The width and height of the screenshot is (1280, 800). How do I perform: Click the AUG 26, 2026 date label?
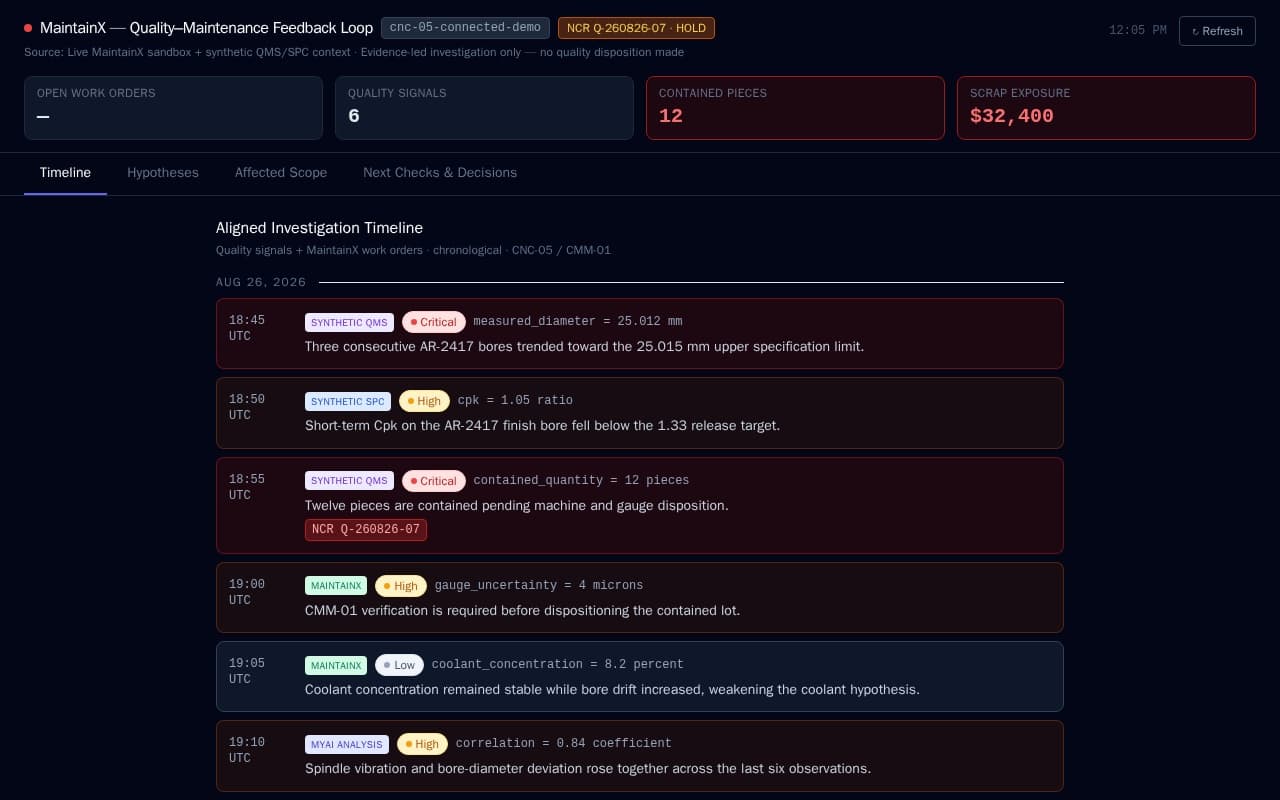[261, 283]
